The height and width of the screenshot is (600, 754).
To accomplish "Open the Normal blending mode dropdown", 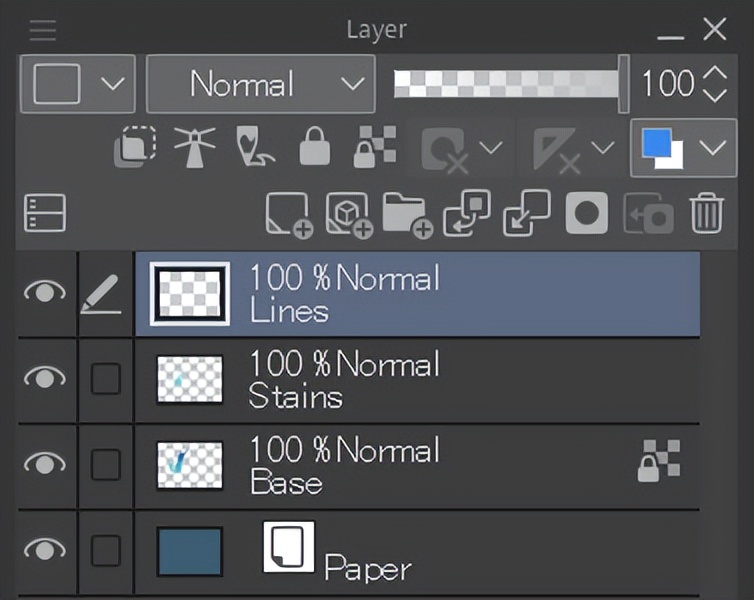I will pyautogui.click(x=261, y=84).
